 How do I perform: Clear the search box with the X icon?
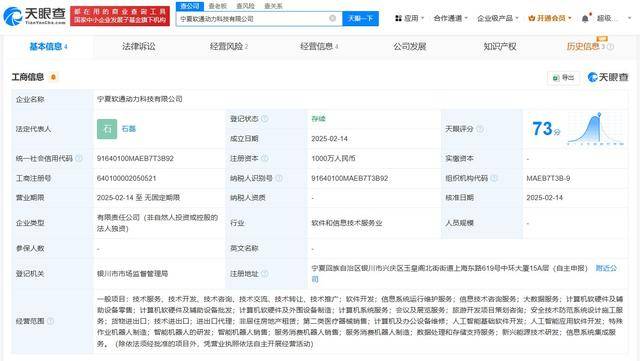pos(333,18)
